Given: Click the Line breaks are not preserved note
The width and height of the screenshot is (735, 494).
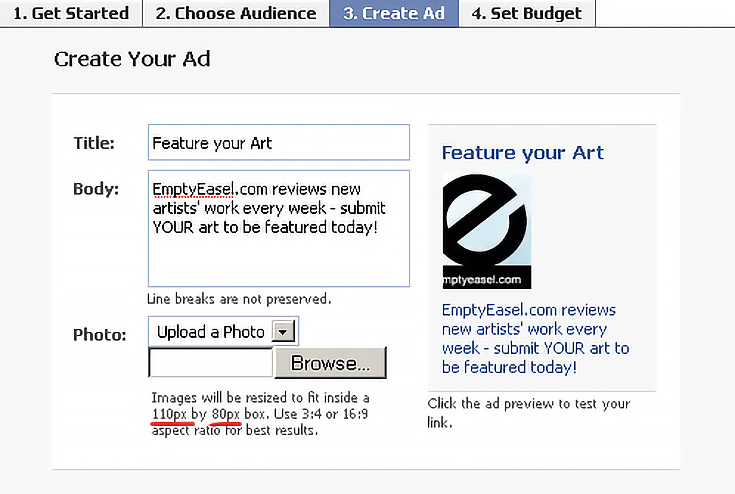Looking at the screenshot, I should pyautogui.click(x=239, y=299).
